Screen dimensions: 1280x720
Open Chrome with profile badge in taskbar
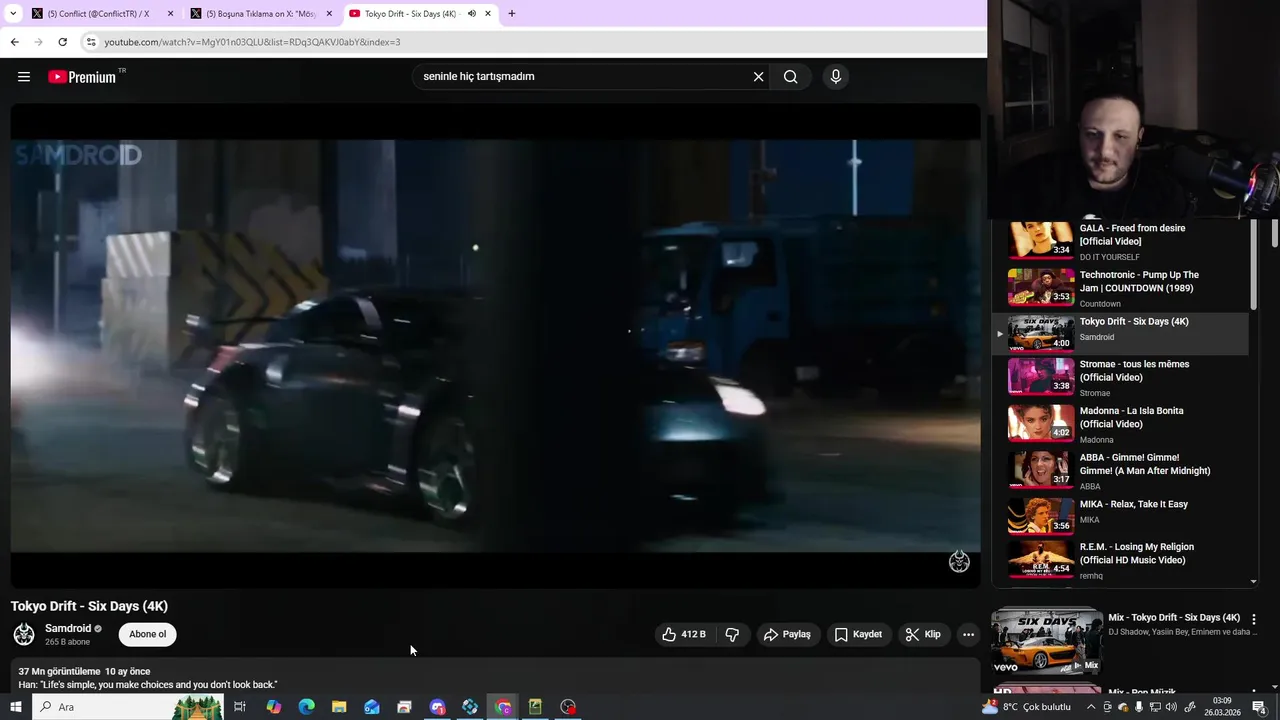click(503, 707)
